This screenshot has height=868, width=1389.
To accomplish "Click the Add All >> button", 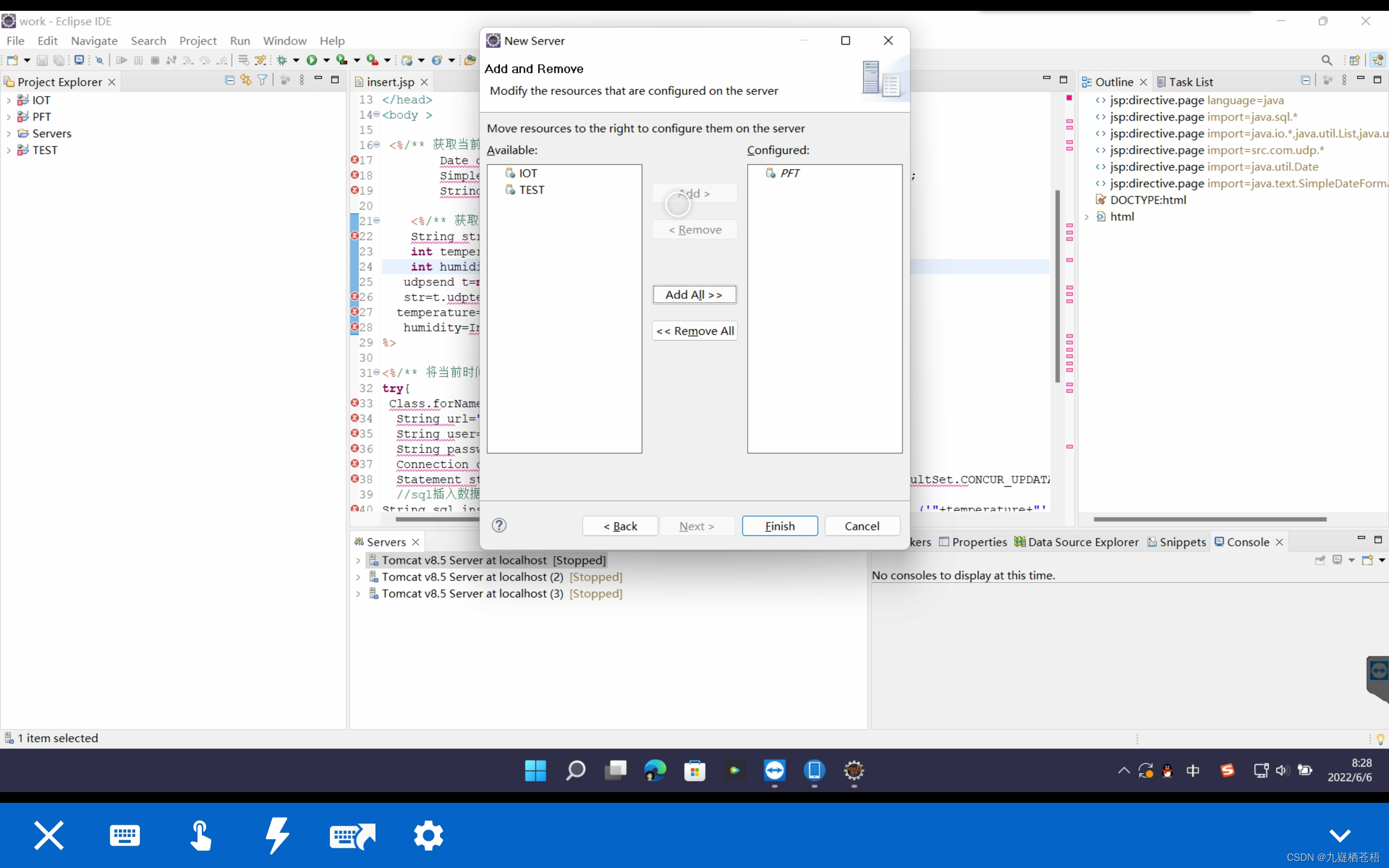I will pyautogui.click(x=694, y=293).
